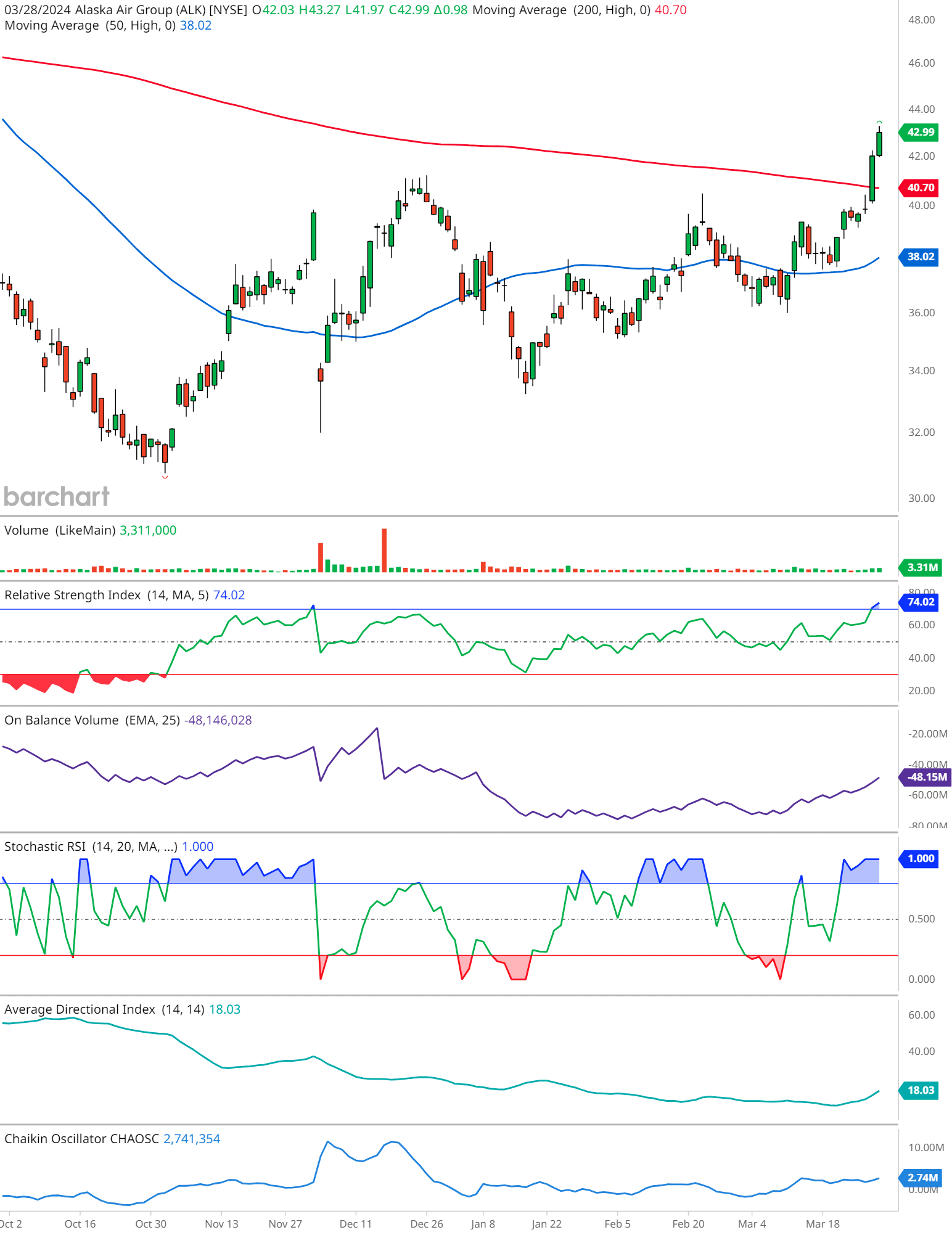Click the 48.00 price axis label

coord(921,20)
